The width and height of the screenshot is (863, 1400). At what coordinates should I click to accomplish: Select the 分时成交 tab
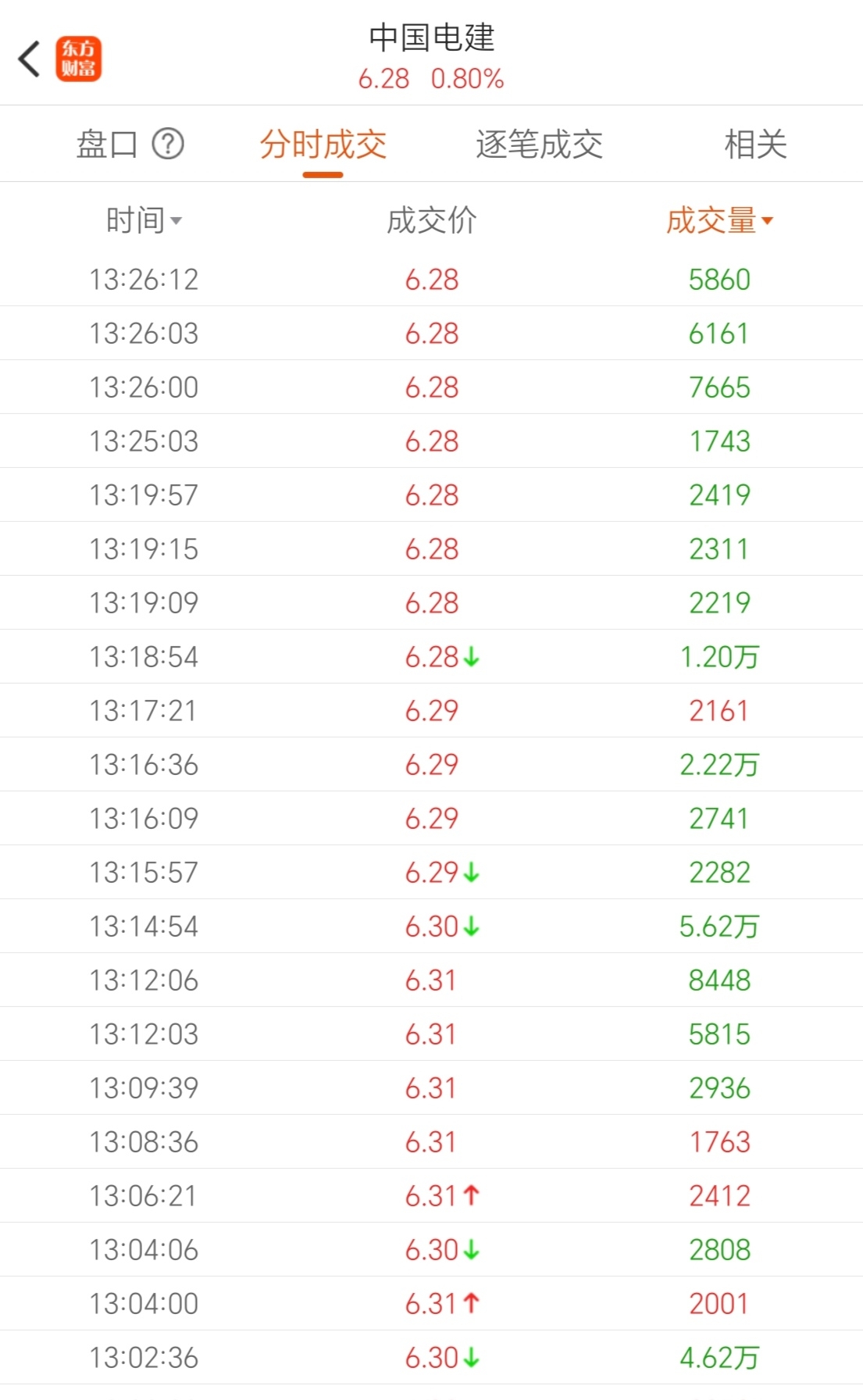click(x=323, y=145)
